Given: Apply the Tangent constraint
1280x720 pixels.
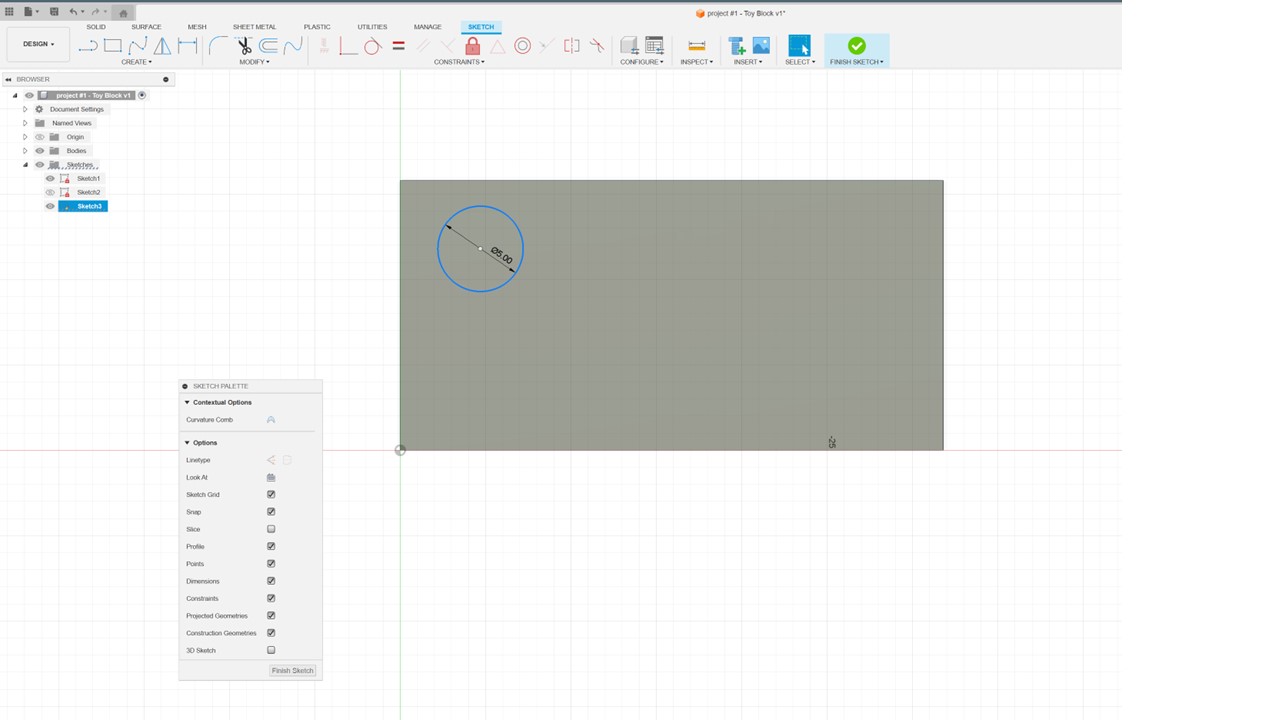Looking at the screenshot, I should click(372, 46).
